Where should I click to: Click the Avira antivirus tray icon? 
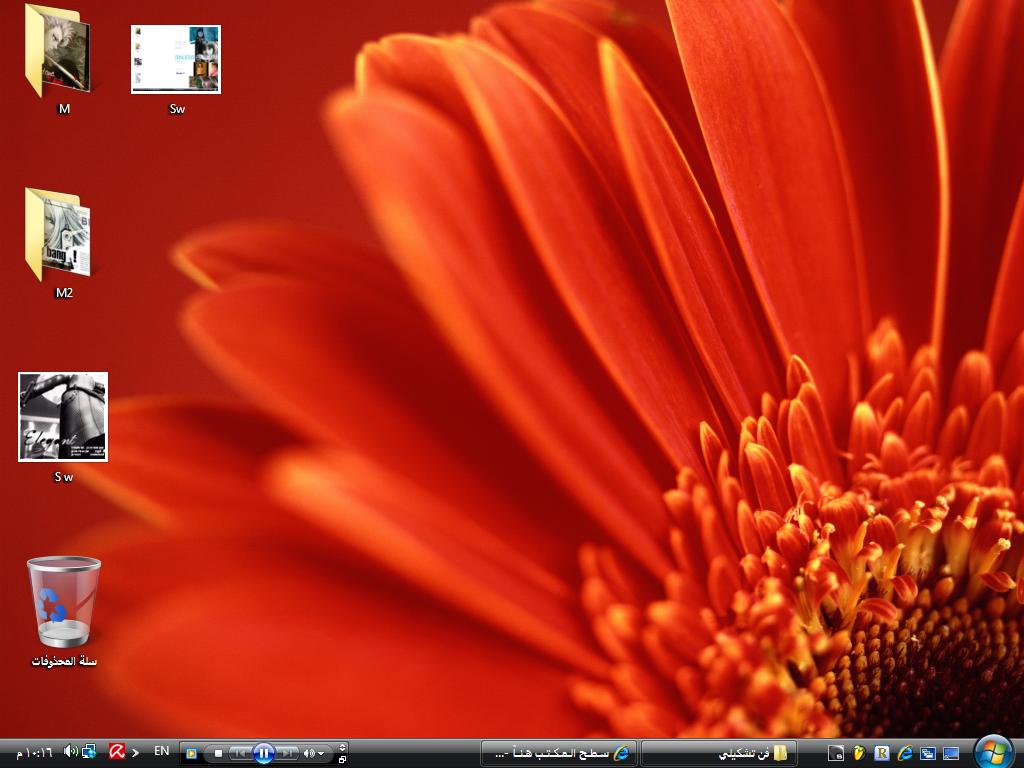click(117, 752)
